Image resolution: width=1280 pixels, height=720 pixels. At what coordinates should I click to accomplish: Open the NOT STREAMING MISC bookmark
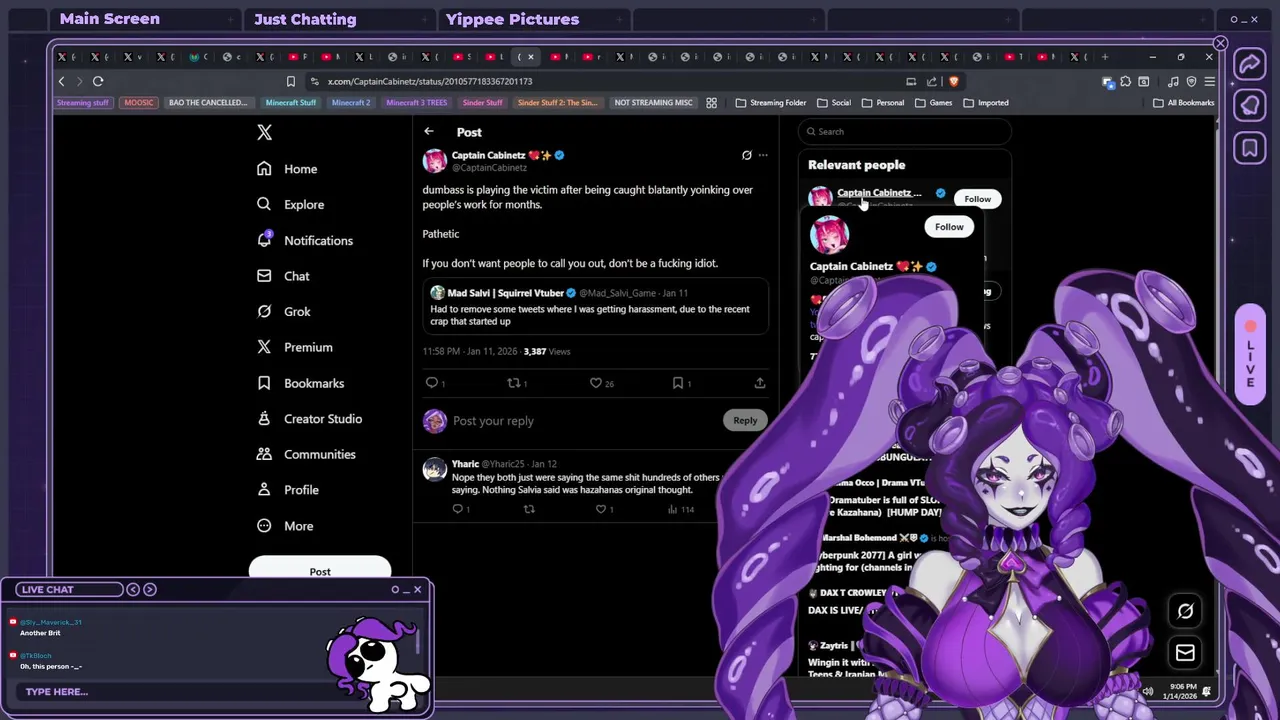pyautogui.click(x=653, y=102)
